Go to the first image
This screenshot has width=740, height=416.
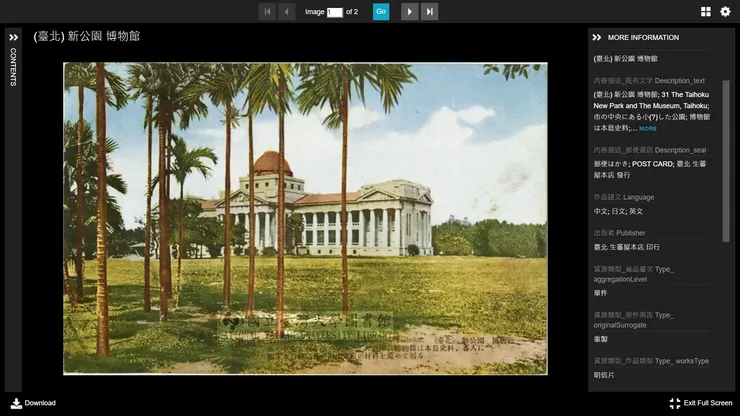click(267, 12)
